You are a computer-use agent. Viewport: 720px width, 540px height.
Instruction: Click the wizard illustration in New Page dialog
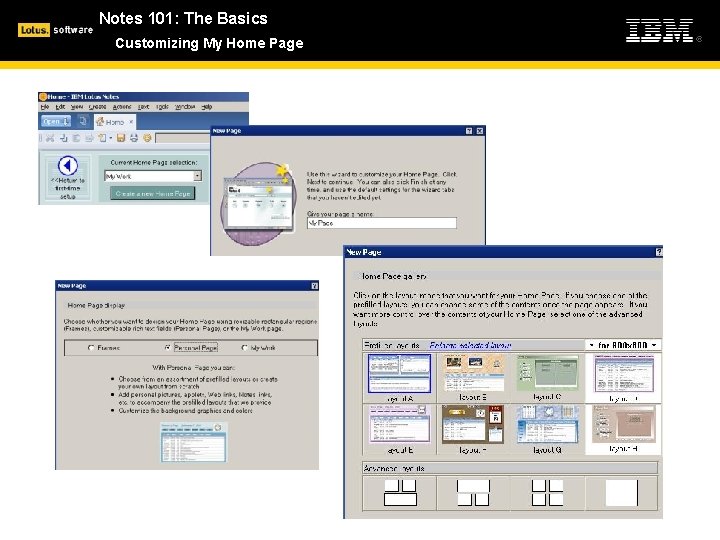258,204
